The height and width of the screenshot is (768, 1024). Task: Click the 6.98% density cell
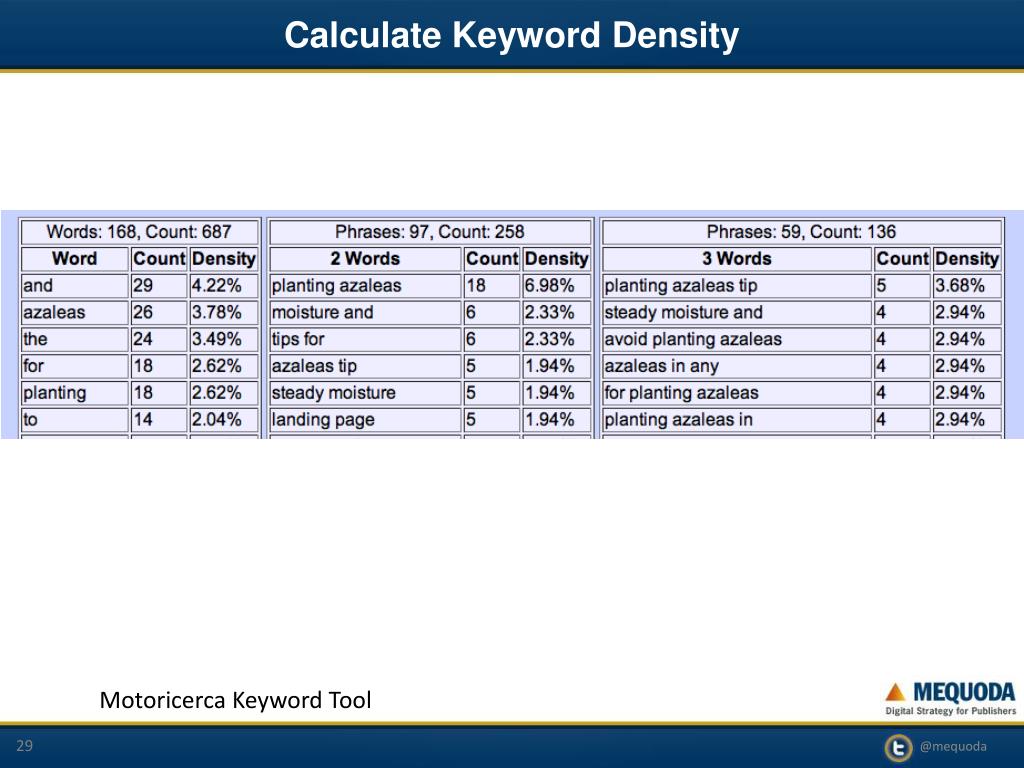pos(557,285)
